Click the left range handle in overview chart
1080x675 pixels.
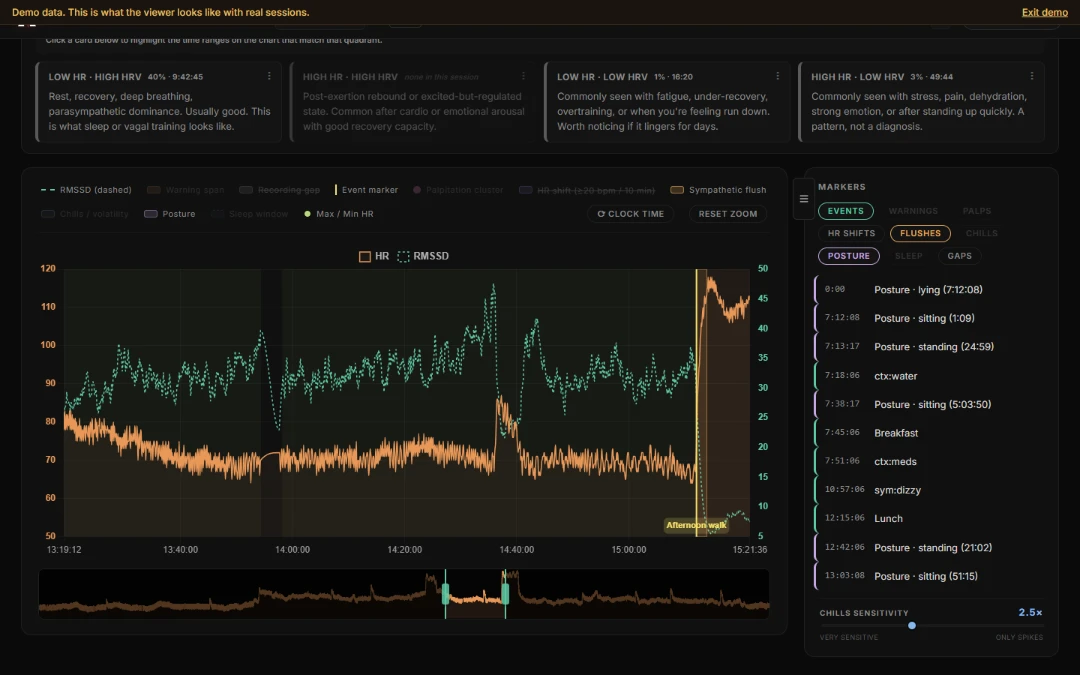pos(445,594)
